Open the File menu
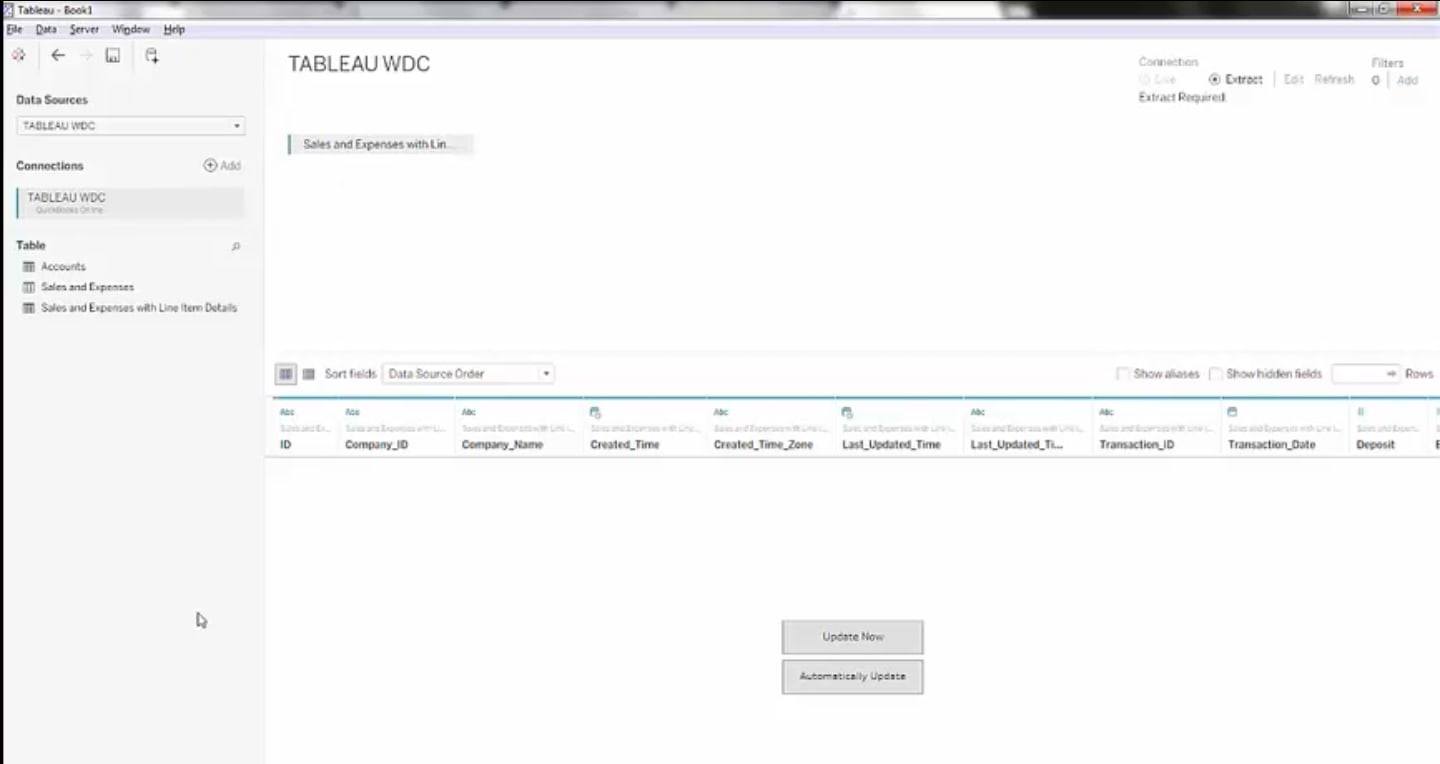The width and height of the screenshot is (1440, 764). (x=14, y=30)
